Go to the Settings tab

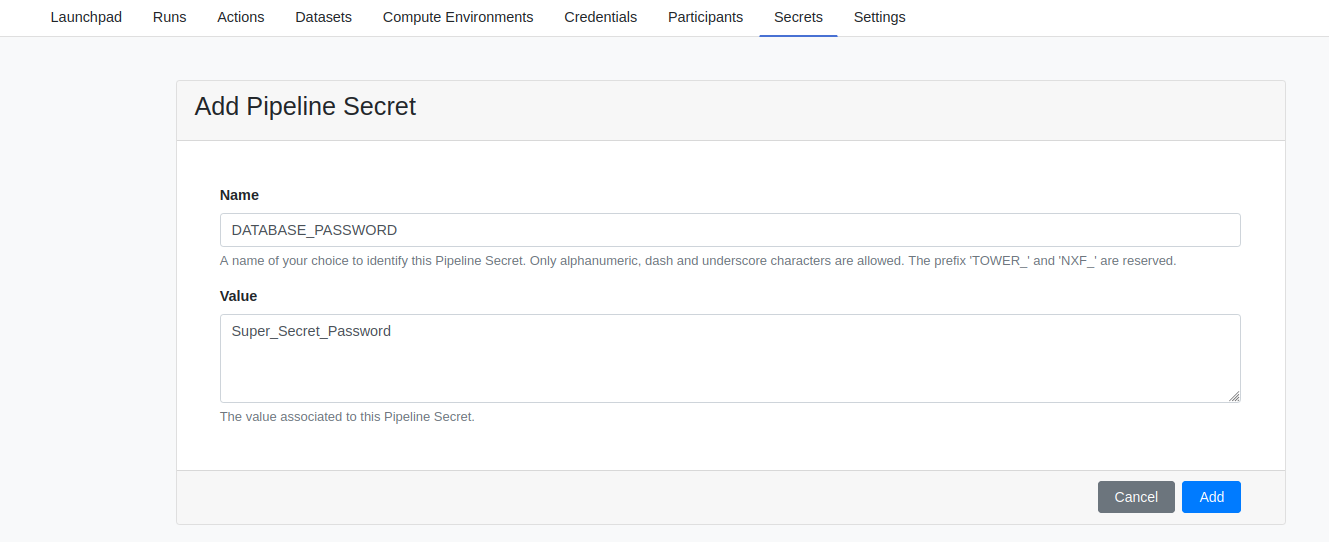[x=880, y=17]
